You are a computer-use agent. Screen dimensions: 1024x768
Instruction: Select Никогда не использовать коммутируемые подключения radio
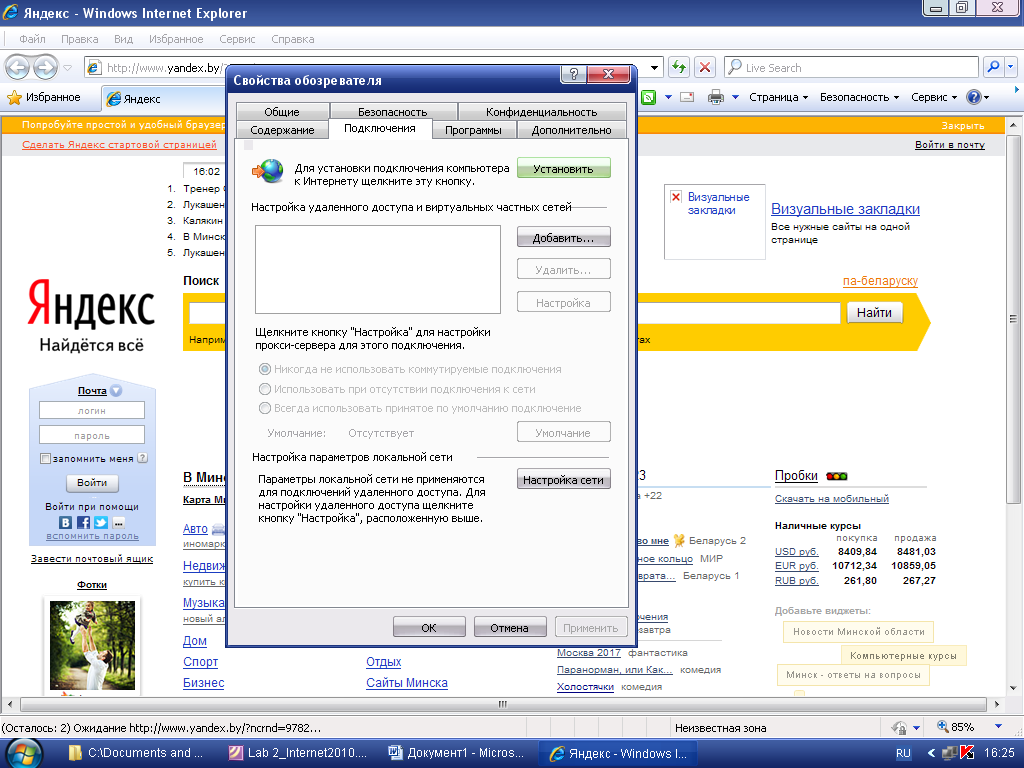(264, 369)
